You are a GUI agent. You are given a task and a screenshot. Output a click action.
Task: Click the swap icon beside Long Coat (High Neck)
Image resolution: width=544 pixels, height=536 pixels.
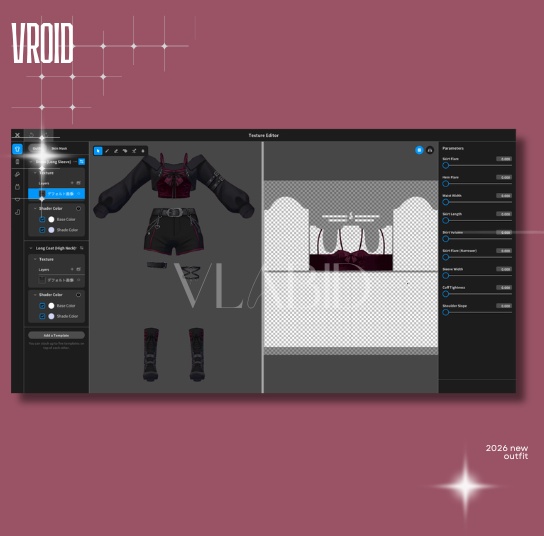[82, 248]
